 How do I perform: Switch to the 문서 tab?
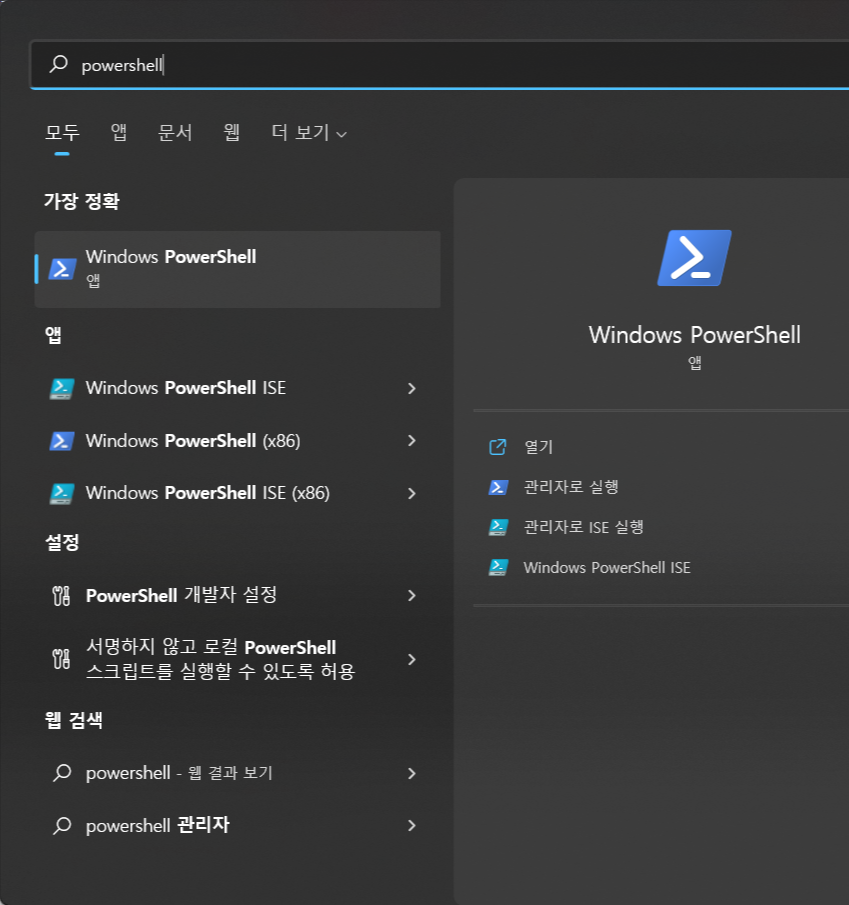tap(175, 132)
